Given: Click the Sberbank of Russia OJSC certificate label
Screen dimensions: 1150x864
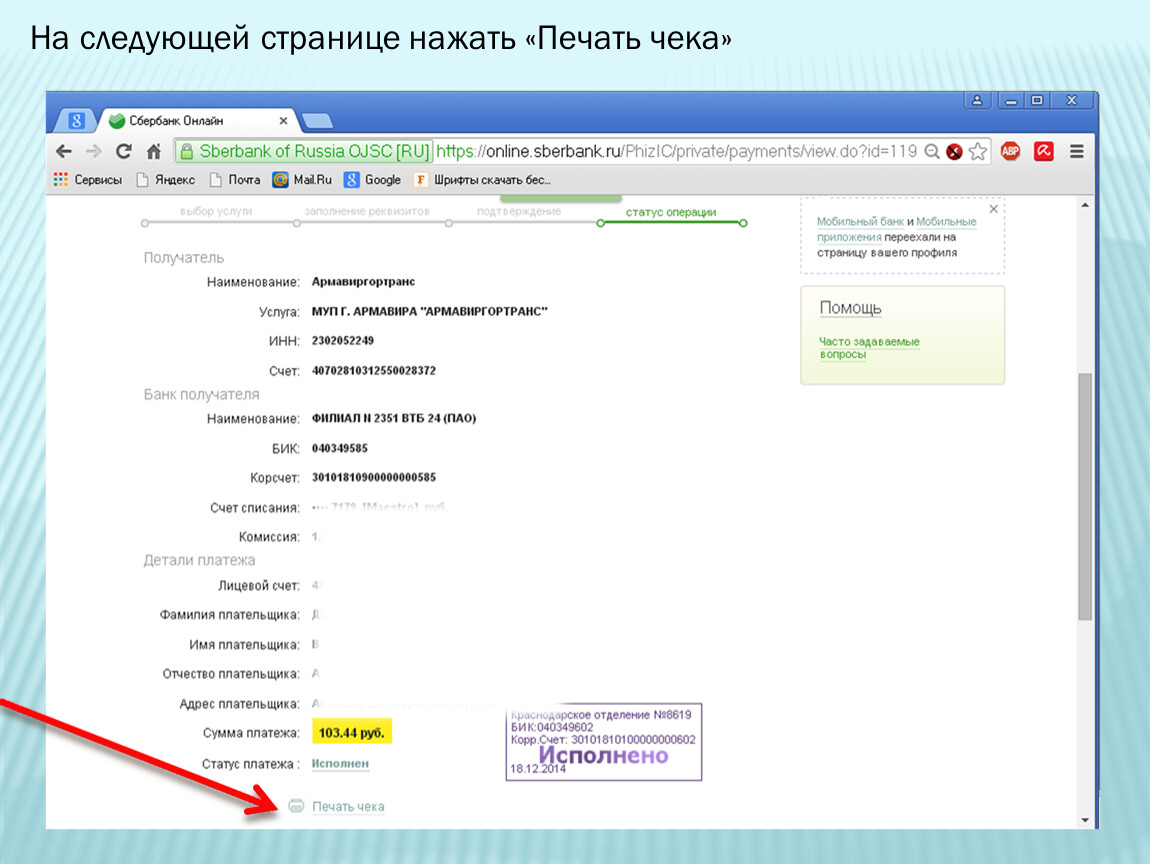Looking at the screenshot, I should click(314, 151).
